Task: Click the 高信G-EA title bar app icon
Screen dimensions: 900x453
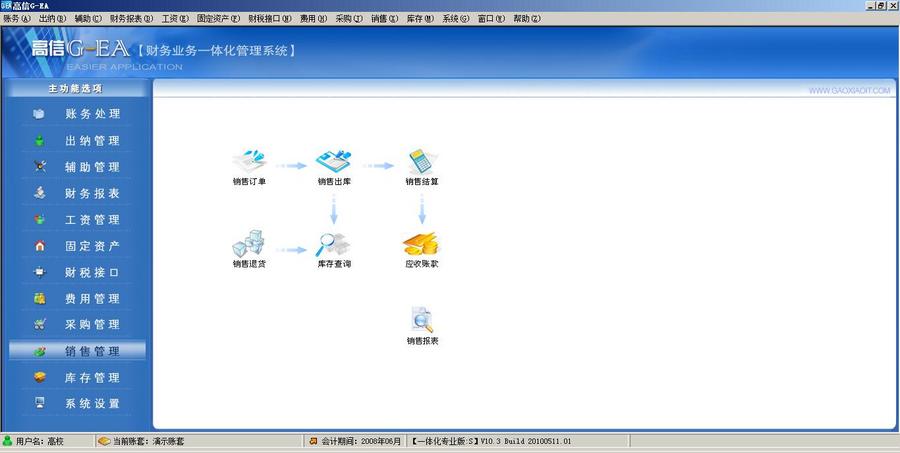Action: [6, 6]
